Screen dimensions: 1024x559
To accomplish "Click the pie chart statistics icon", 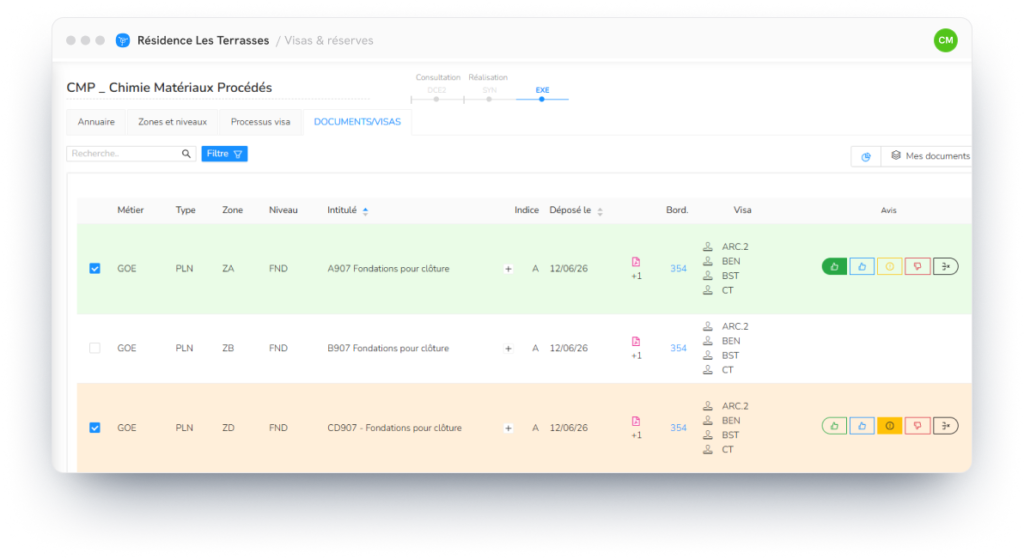I will 866,156.
